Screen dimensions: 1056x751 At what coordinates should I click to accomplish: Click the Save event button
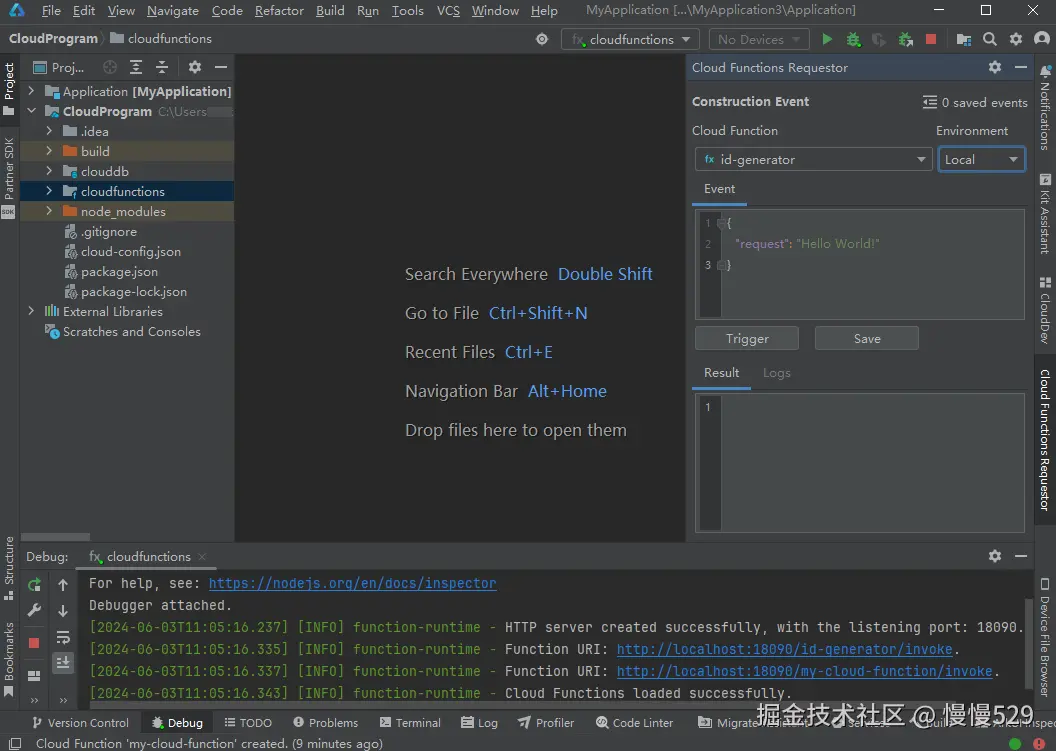click(867, 338)
